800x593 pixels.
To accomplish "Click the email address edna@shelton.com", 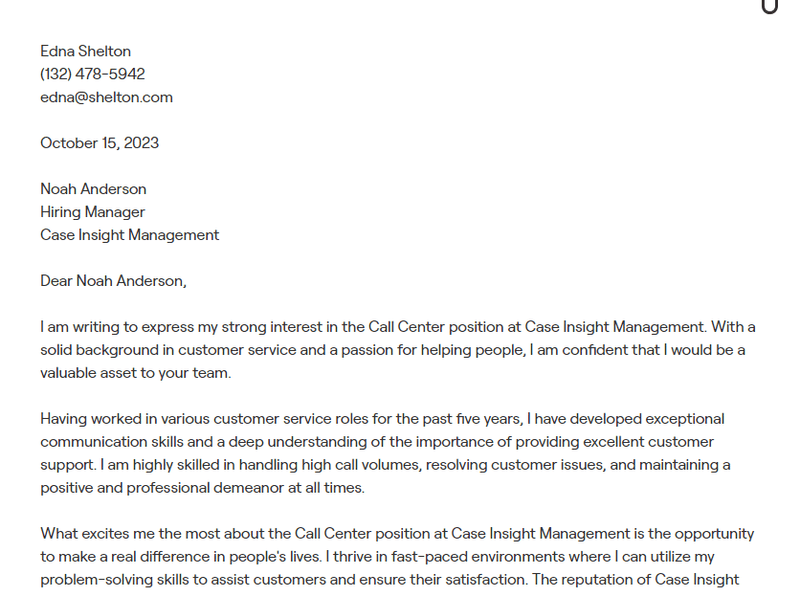I will (x=106, y=97).
